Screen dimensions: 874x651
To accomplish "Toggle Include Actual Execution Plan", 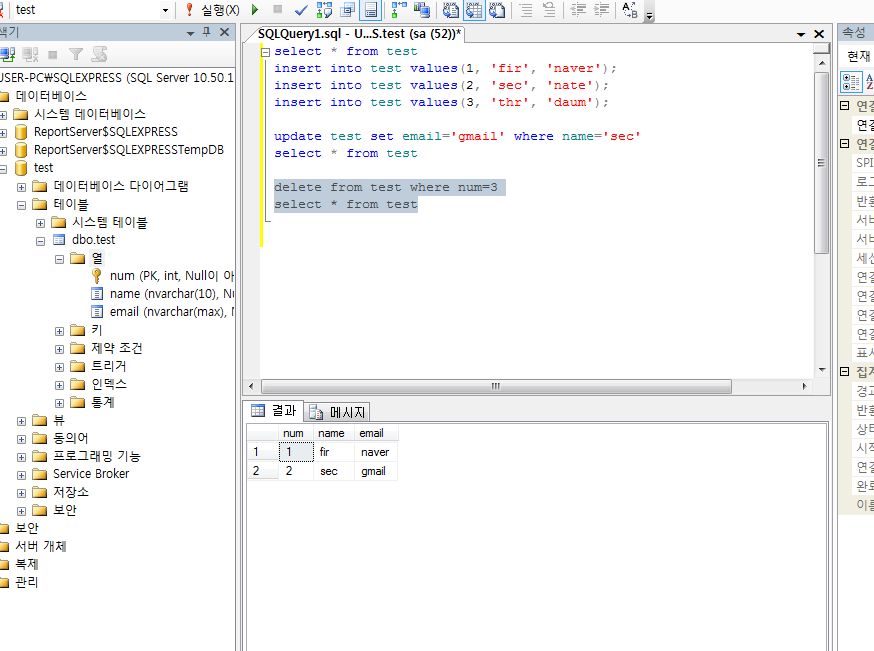I will tap(399, 9).
